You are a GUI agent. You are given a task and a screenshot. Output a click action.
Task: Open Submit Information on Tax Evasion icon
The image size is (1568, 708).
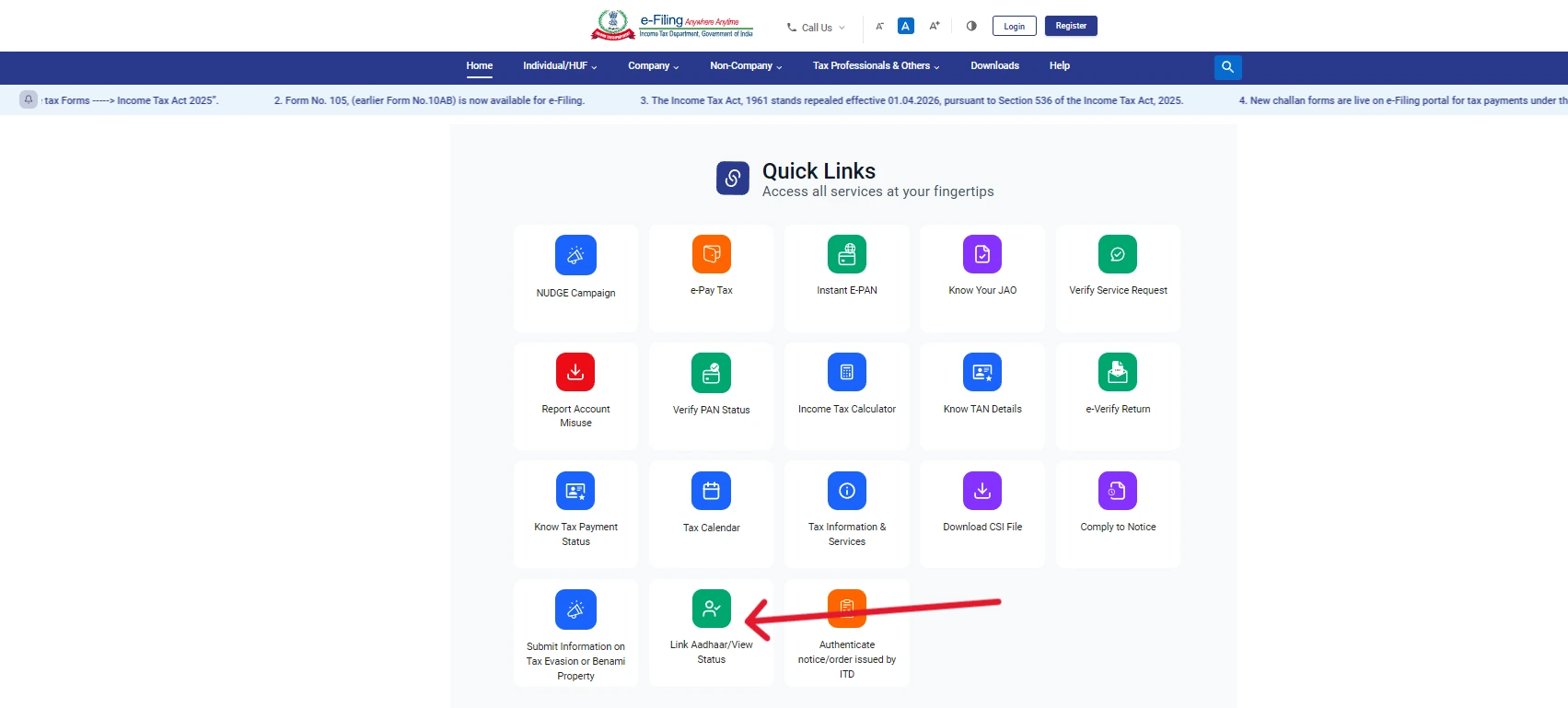click(575, 609)
